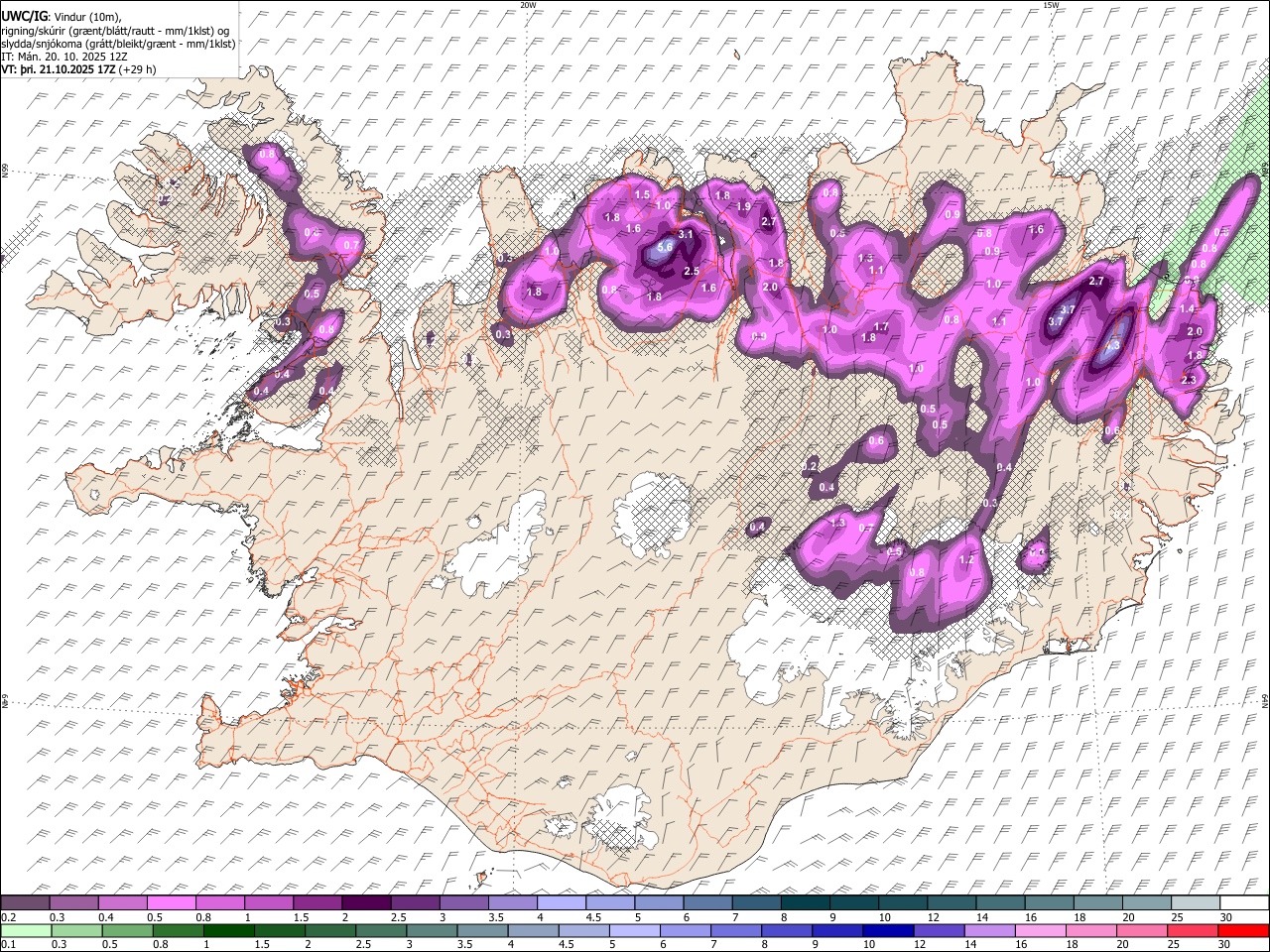Click the 0.4 label in the upper legend
The image size is (1270, 952).
coord(104,917)
